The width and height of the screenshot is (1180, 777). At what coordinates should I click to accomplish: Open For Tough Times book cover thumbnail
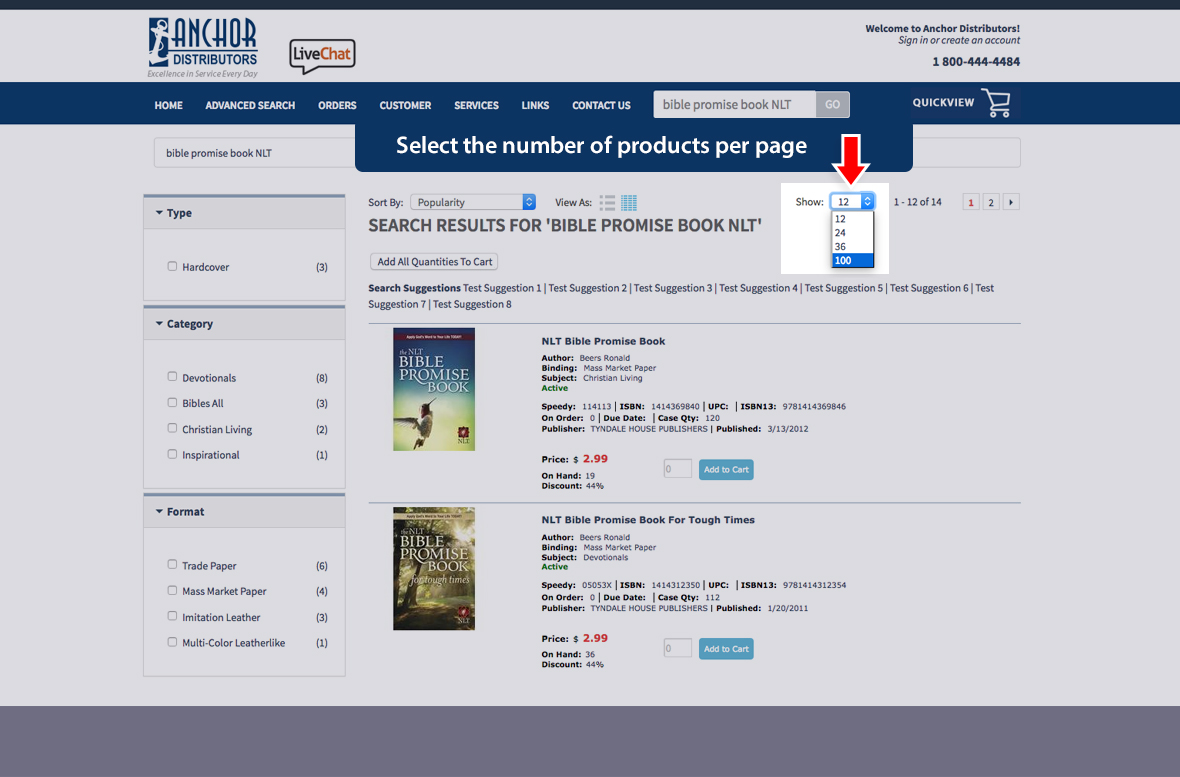click(433, 568)
